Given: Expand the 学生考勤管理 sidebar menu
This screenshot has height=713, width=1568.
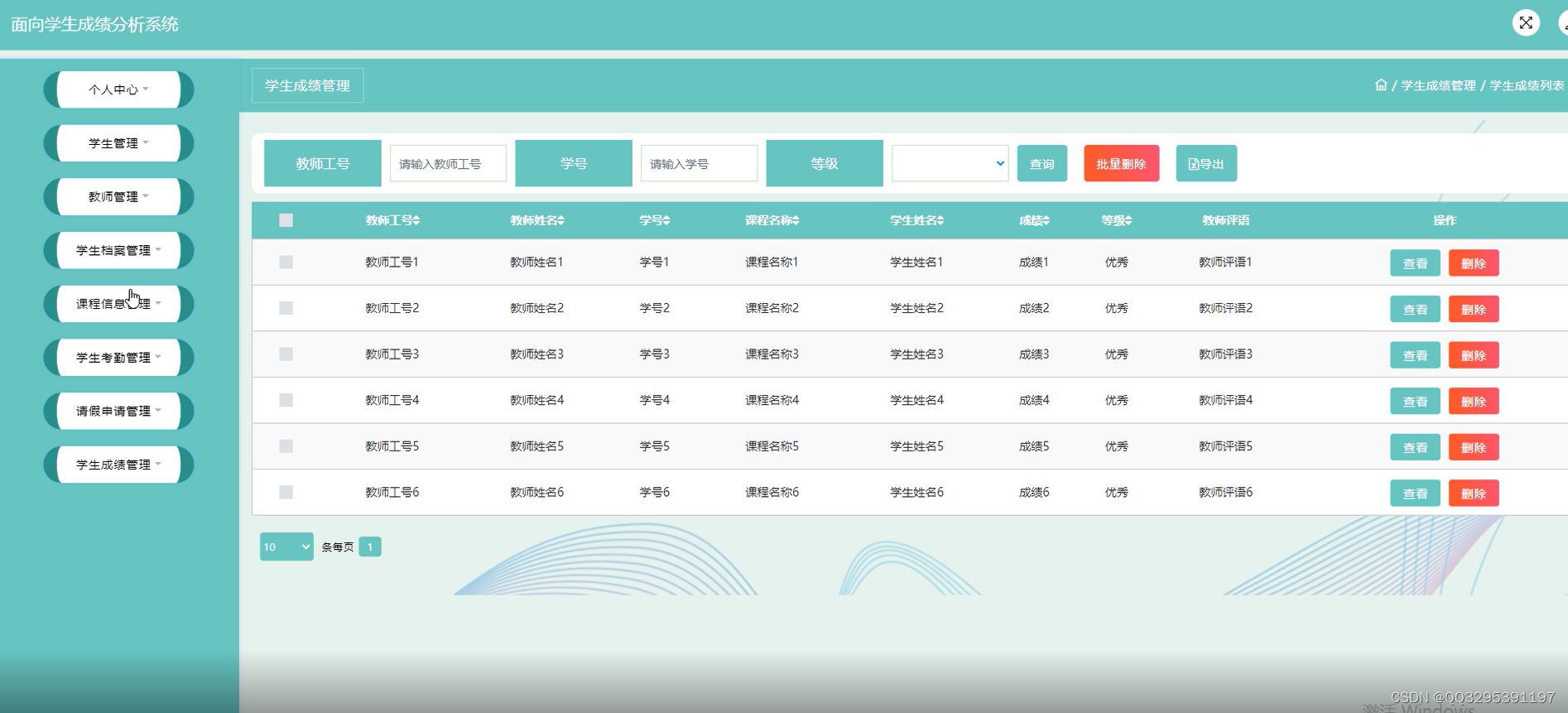Looking at the screenshot, I should 118,357.
